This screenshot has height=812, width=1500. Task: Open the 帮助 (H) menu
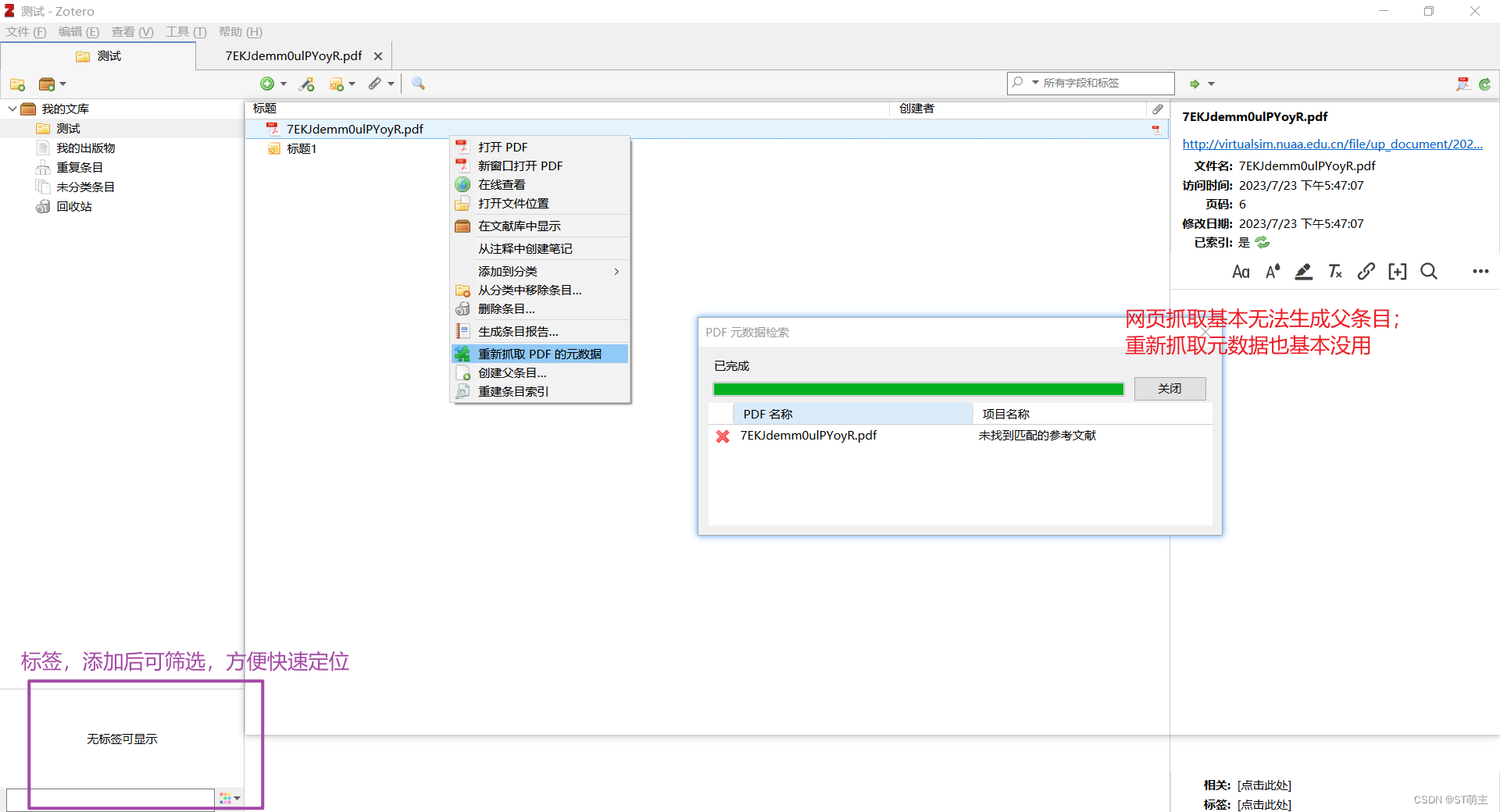(241, 32)
